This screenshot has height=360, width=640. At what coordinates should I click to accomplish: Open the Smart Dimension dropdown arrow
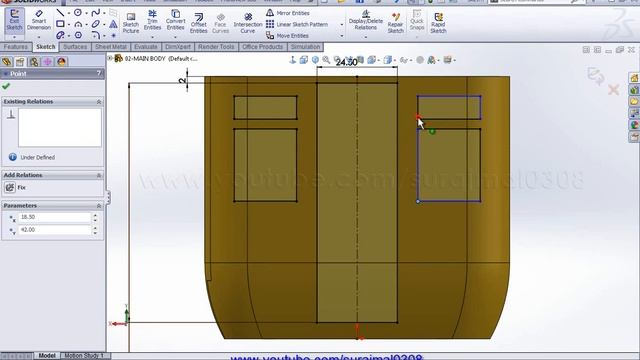tap(39, 36)
